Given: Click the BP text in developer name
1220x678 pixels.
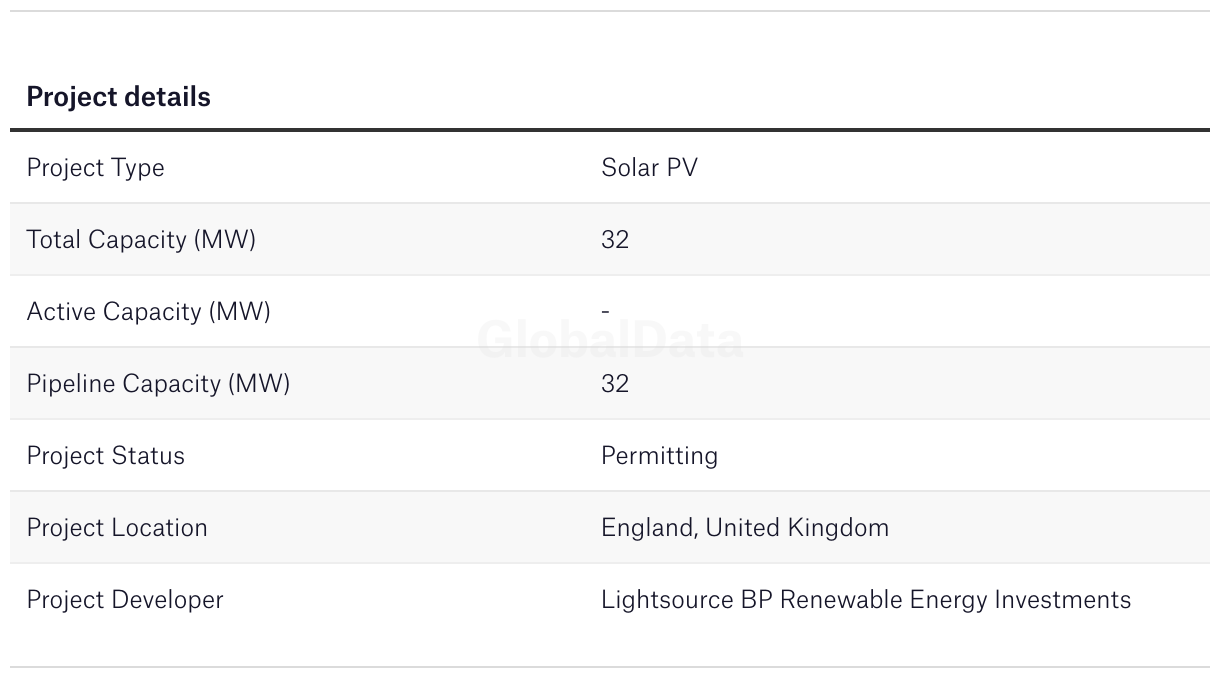Looking at the screenshot, I should [x=755, y=600].
